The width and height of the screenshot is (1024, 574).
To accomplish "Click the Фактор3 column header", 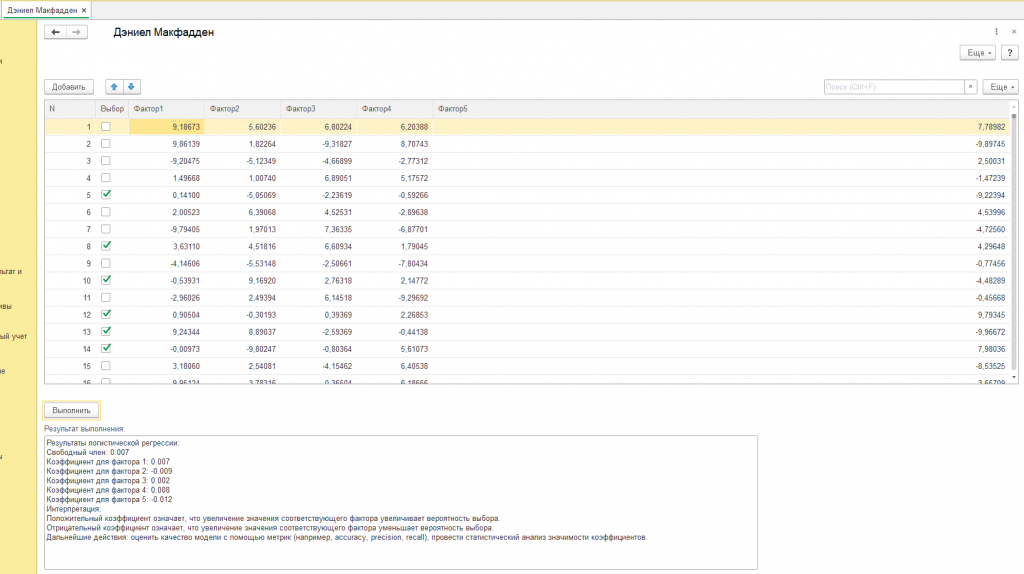I will (x=319, y=109).
